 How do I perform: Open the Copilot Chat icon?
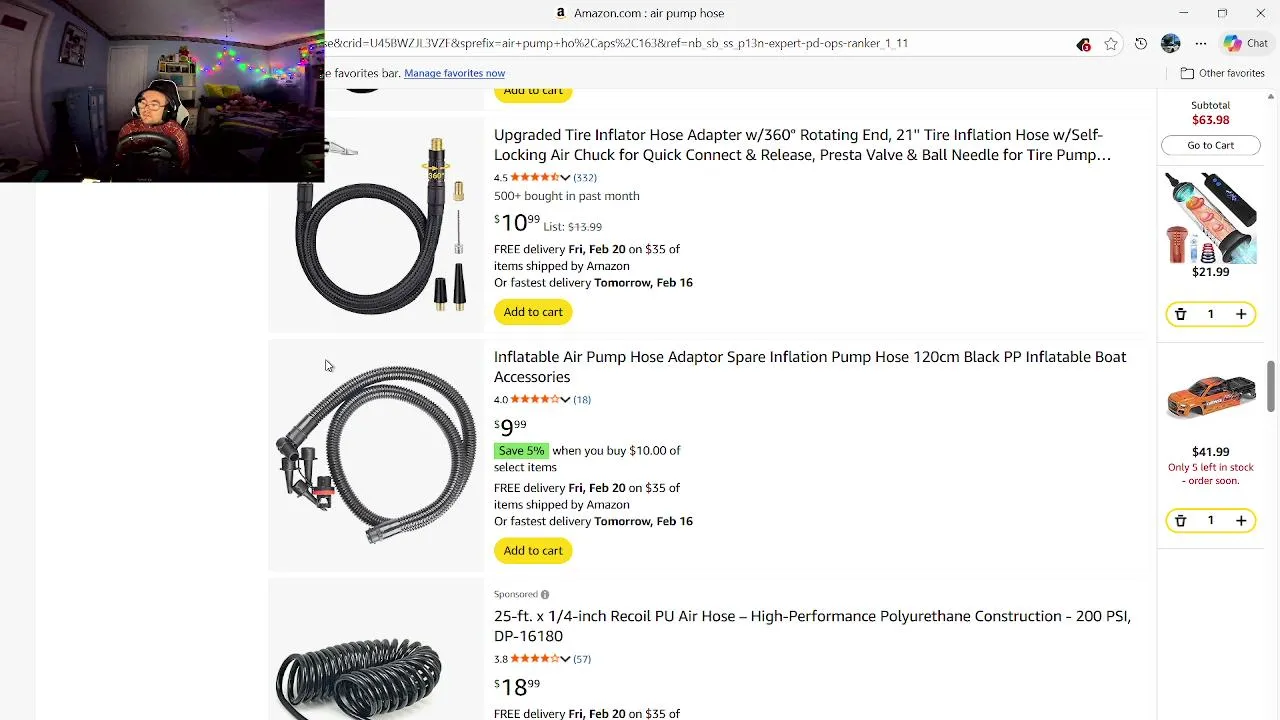click(x=1246, y=44)
